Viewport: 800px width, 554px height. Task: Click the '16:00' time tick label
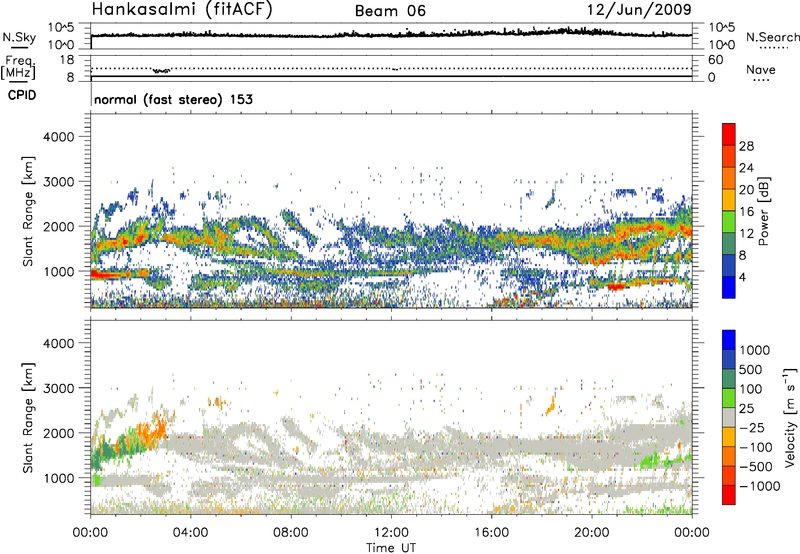491,533
